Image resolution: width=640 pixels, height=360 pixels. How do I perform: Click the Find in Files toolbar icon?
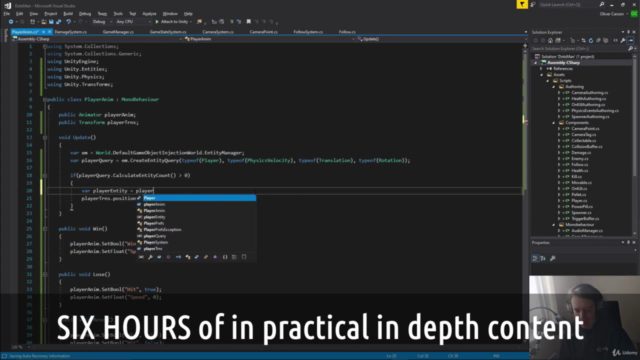(199, 22)
